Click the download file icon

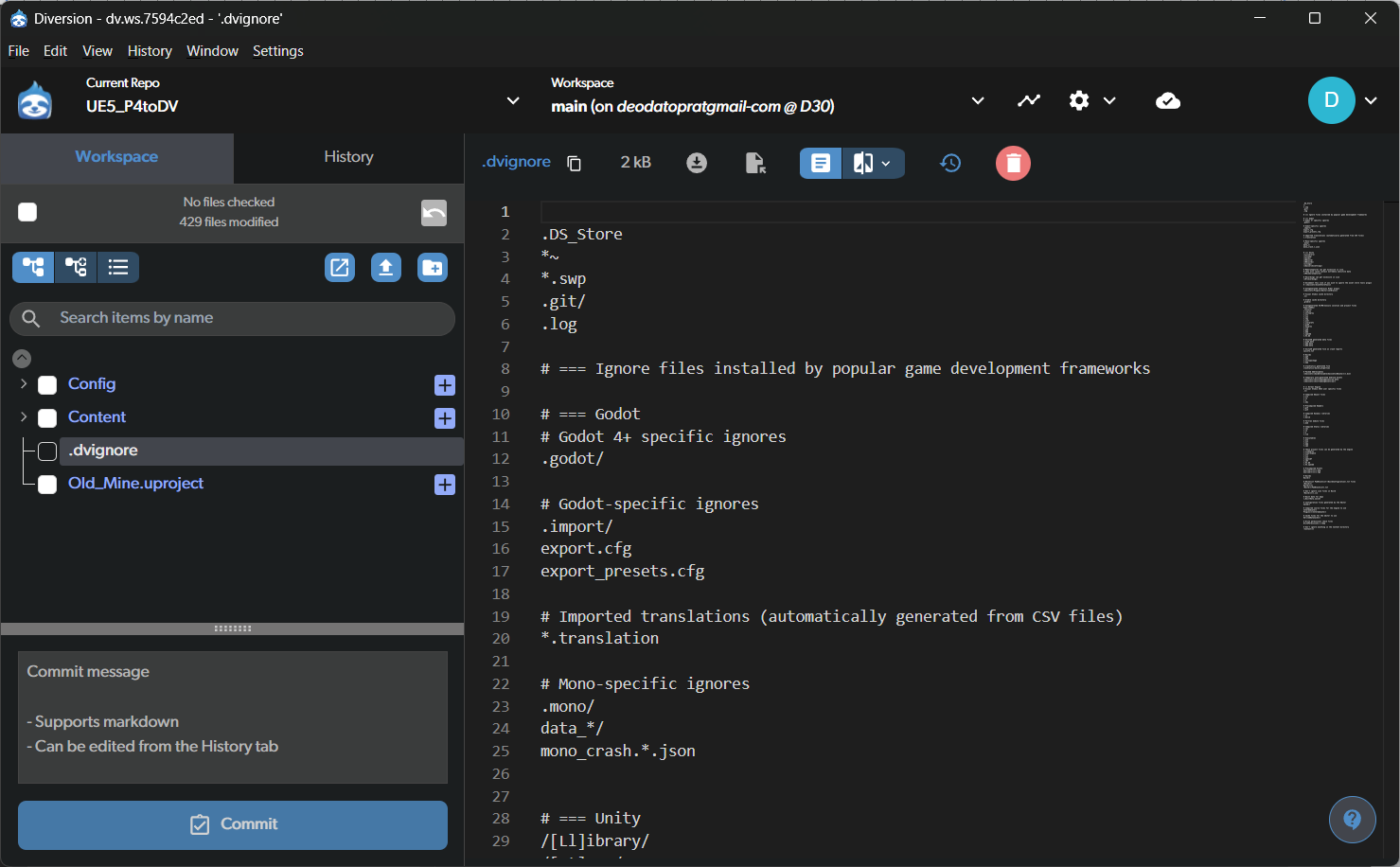[697, 163]
